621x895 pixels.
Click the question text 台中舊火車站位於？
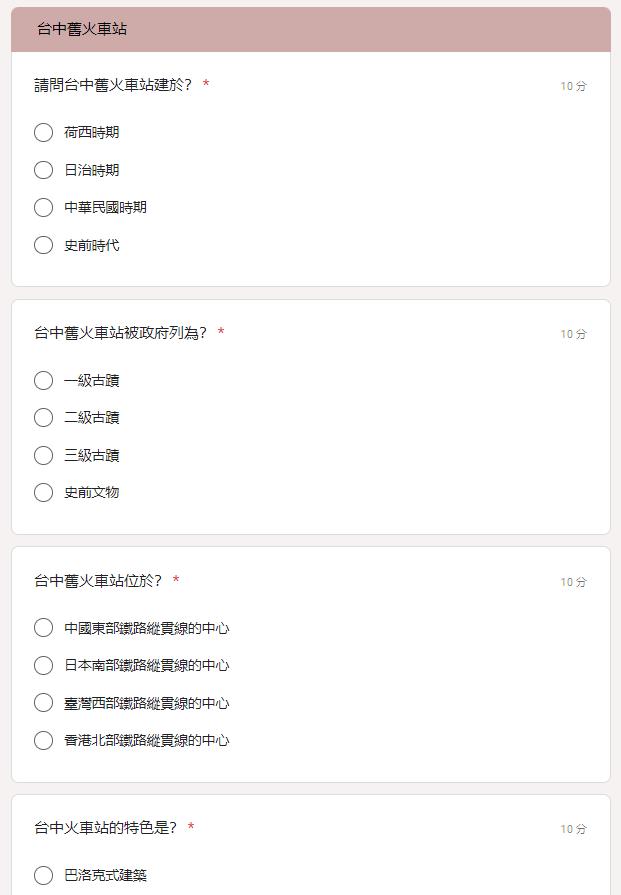(98, 581)
